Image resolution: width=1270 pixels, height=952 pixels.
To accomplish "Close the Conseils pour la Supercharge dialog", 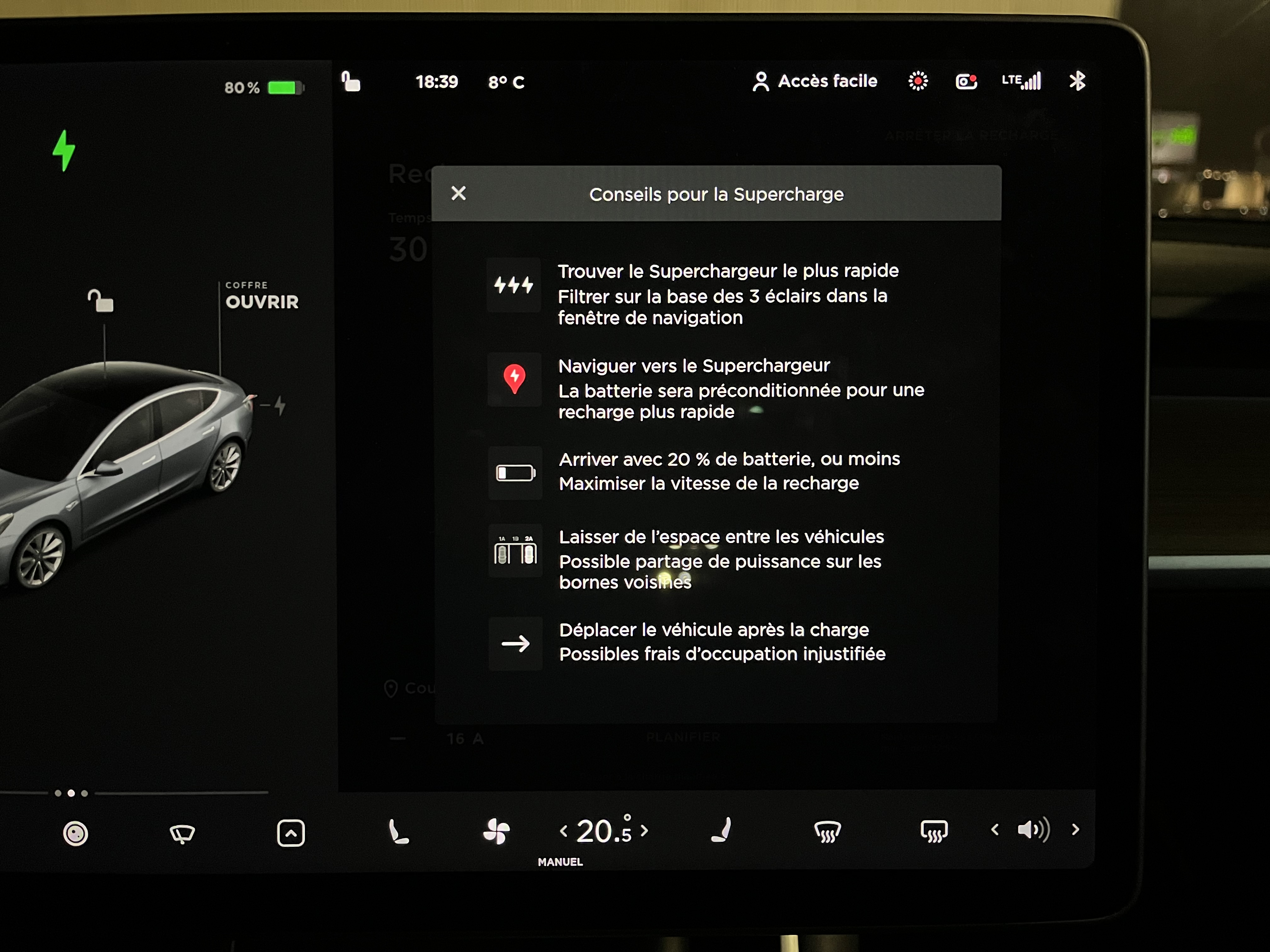I will point(458,193).
